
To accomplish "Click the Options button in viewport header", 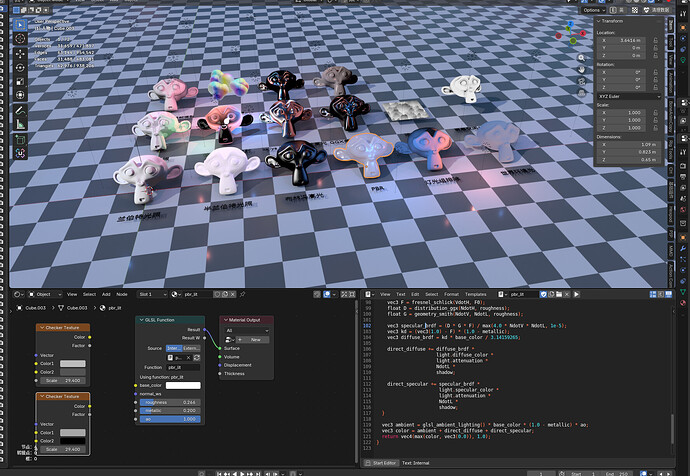I will coord(594,10).
